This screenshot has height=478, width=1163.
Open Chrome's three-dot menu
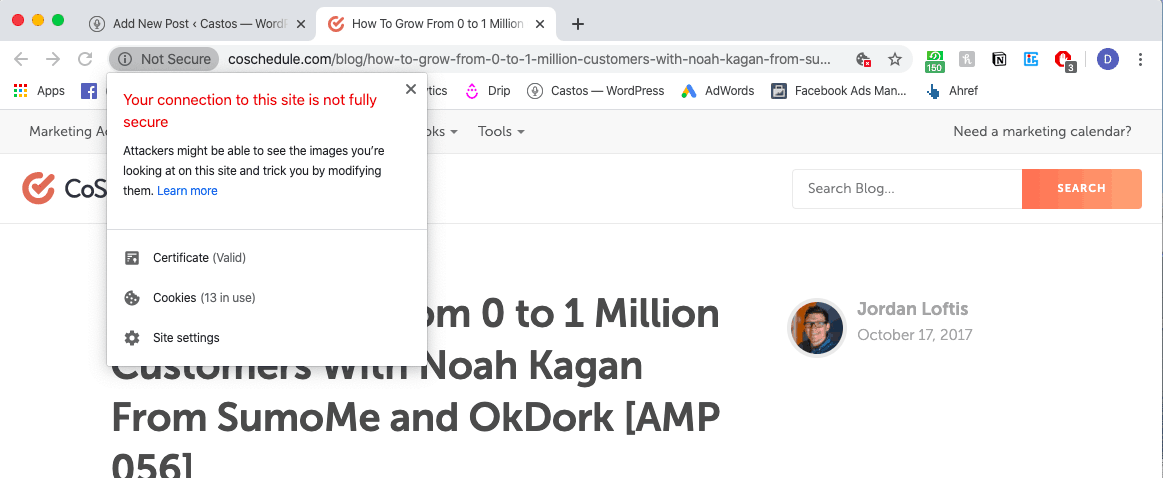pos(1141,59)
